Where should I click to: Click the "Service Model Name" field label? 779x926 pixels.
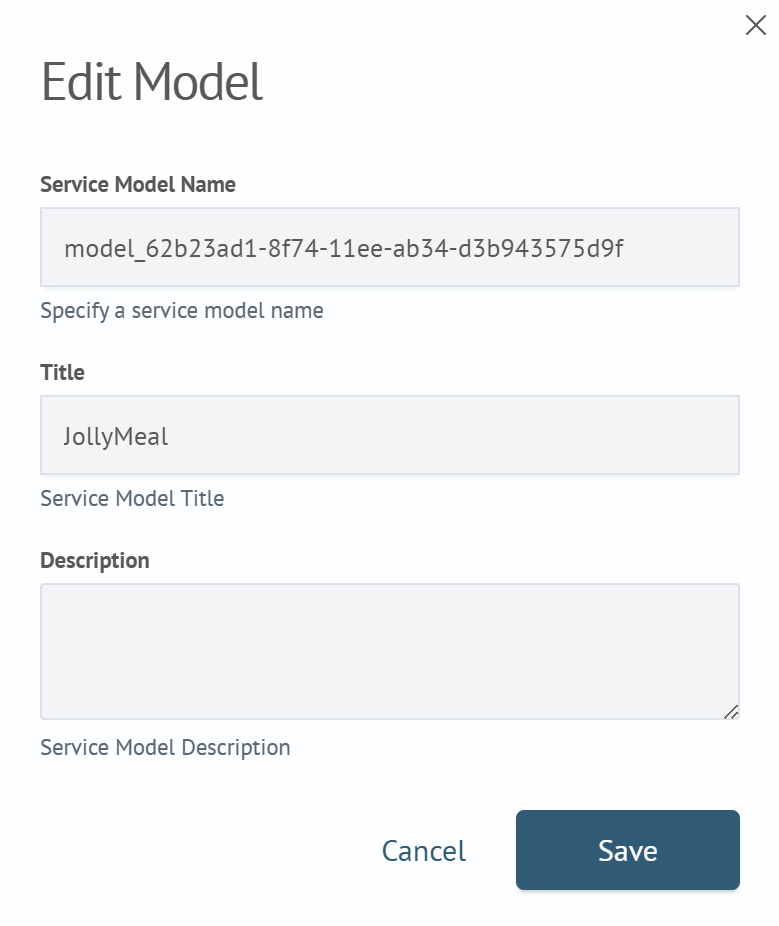coord(138,184)
